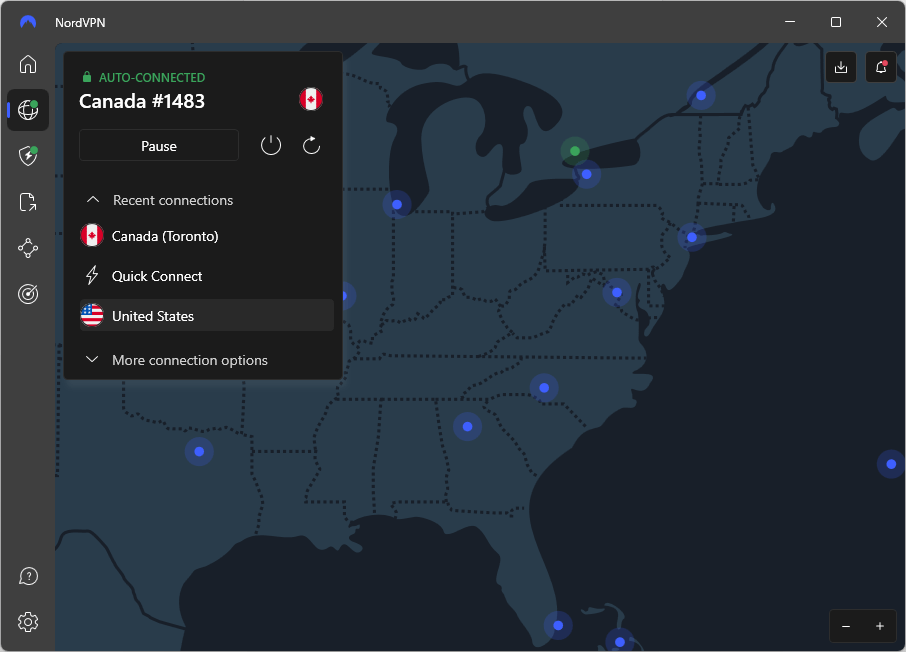
Task: Click the Texas server dot
Action: [199, 451]
